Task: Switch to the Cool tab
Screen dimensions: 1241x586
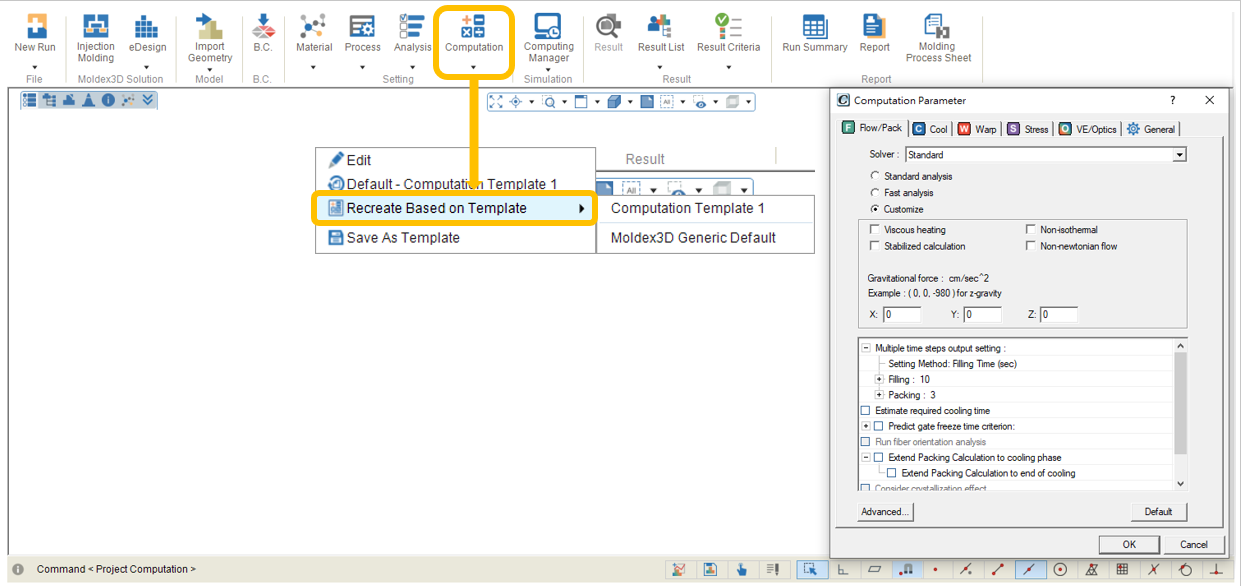Action: tap(930, 129)
